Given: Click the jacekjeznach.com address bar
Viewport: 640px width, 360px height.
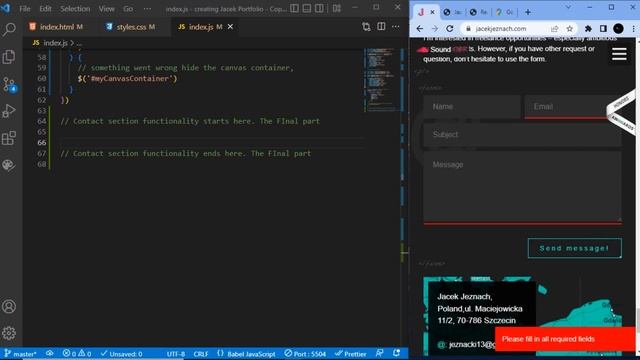Looking at the screenshot, I should [501, 29].
